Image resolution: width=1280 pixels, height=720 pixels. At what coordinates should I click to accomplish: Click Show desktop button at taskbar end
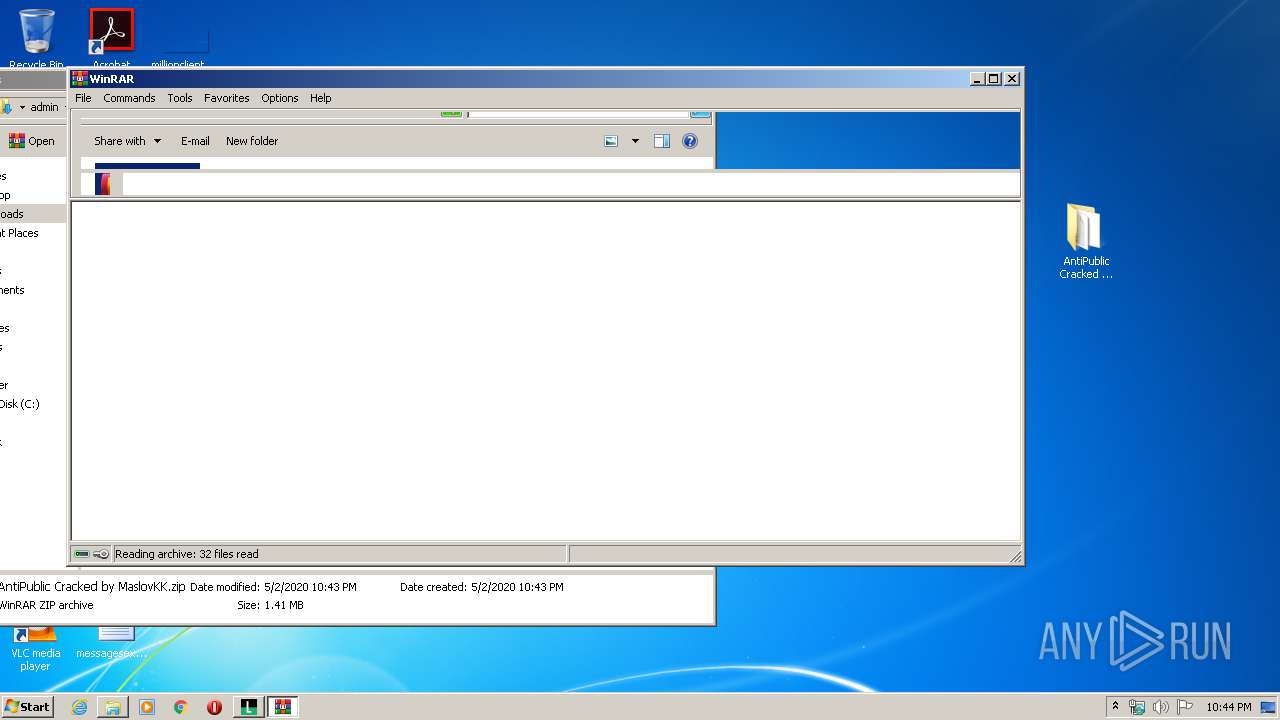[1268, 707]
